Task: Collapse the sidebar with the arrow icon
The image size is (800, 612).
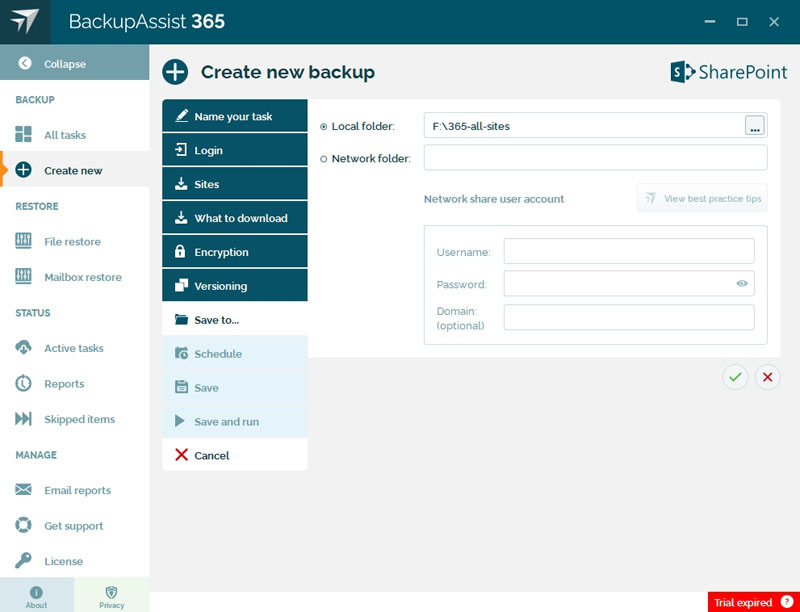Action: (24, 63)
